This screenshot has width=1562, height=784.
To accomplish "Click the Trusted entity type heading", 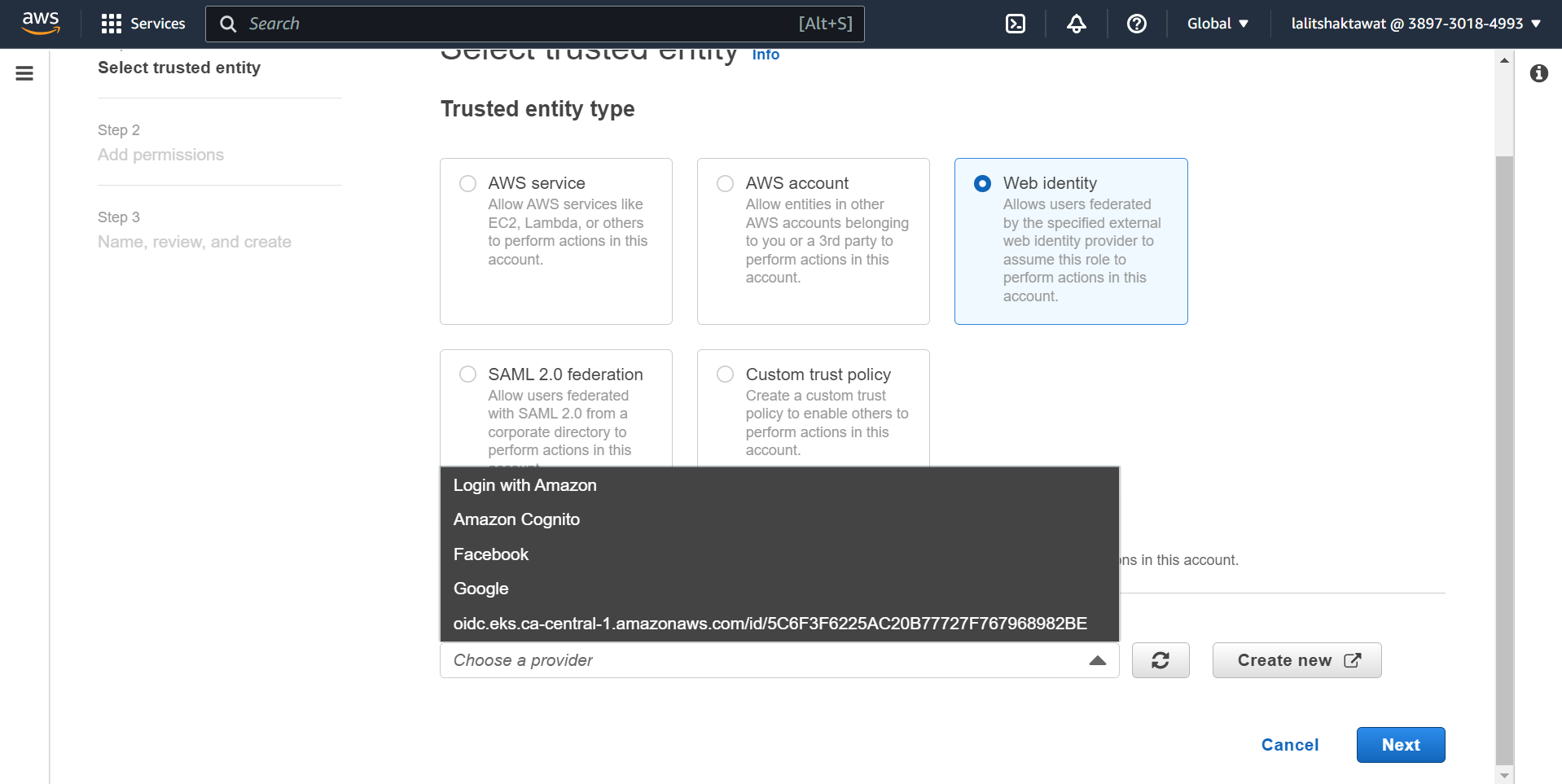I will tap(537, 109).
